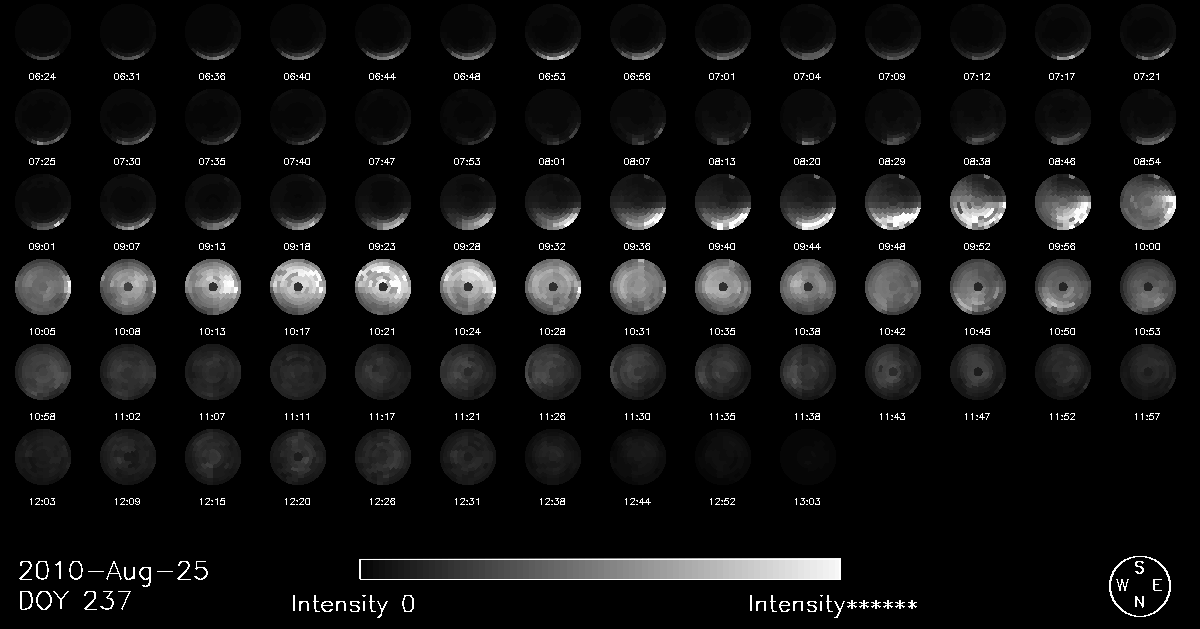Select the disk image labeled 09:01
This screenshot has height=629, width=1200.
click(42, 202)
